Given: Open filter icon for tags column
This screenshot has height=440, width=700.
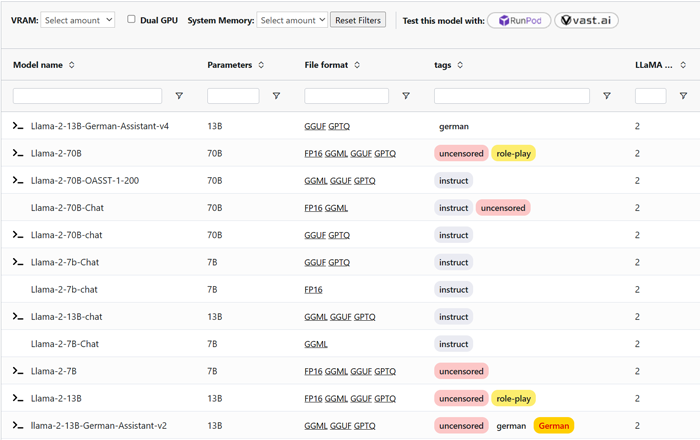Looking at the screenshot, I should pos(607,96).
